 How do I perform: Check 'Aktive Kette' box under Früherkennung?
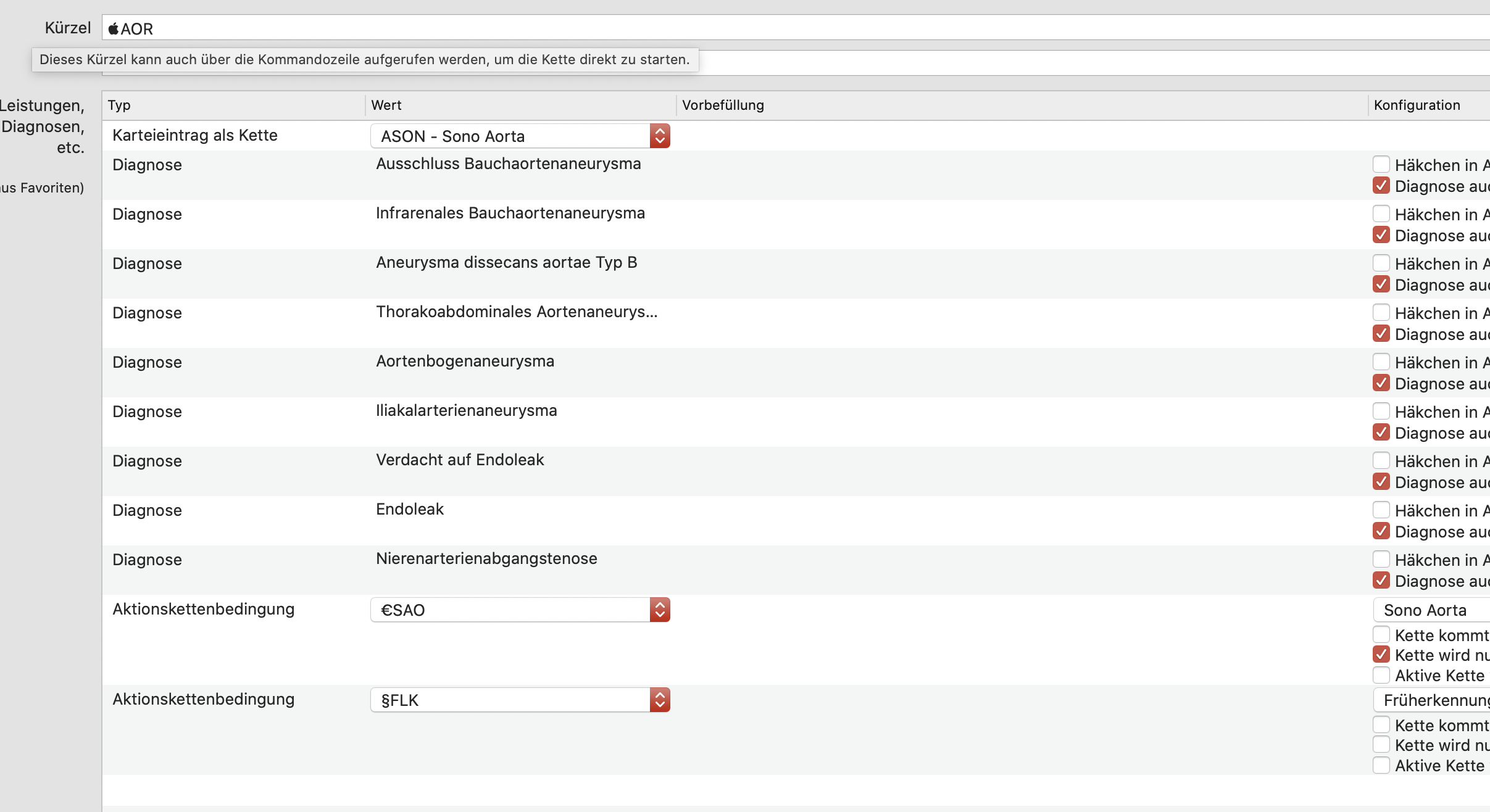tap(1381, 765)
